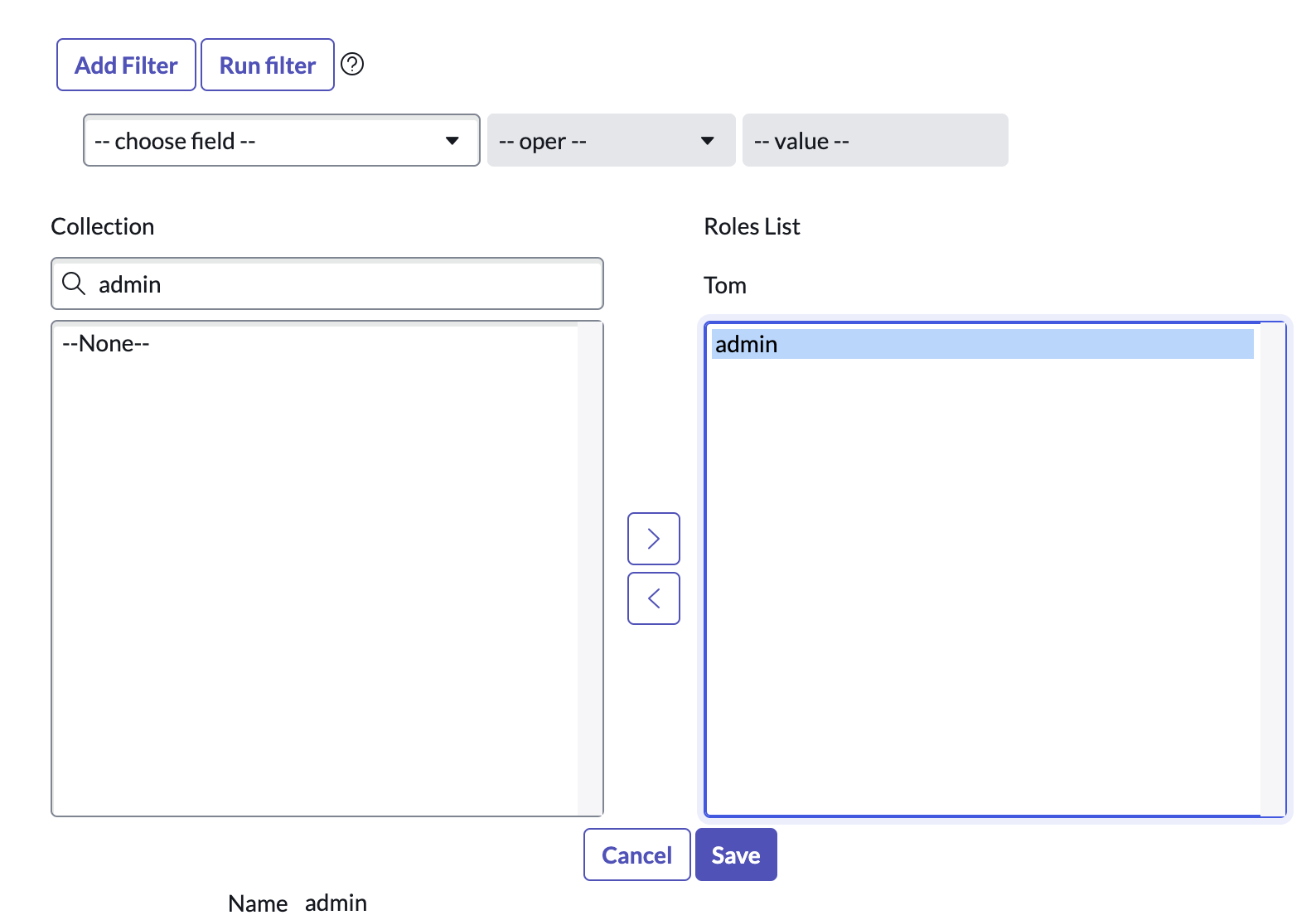Click the filter help question-mark icon

(352, 64)
